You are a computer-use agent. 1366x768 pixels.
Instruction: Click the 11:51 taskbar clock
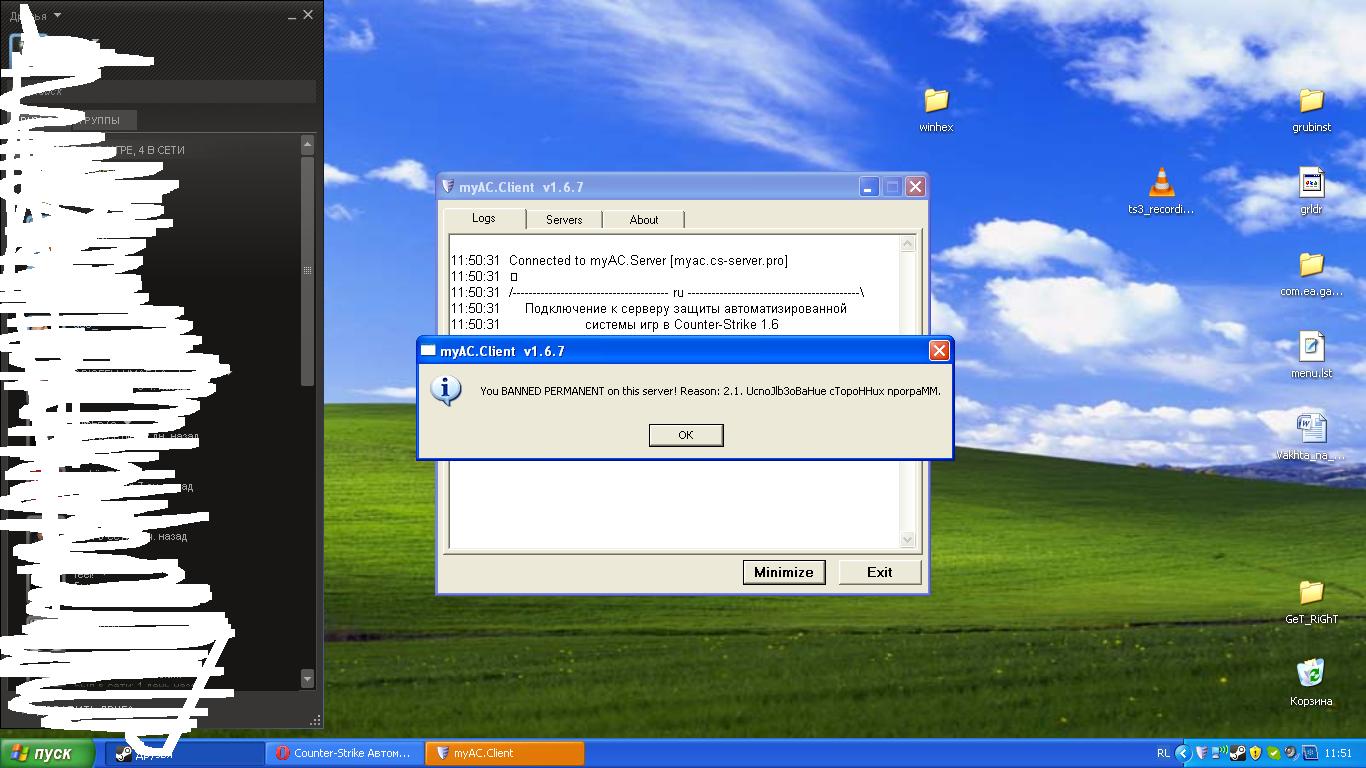[1338, 753]
